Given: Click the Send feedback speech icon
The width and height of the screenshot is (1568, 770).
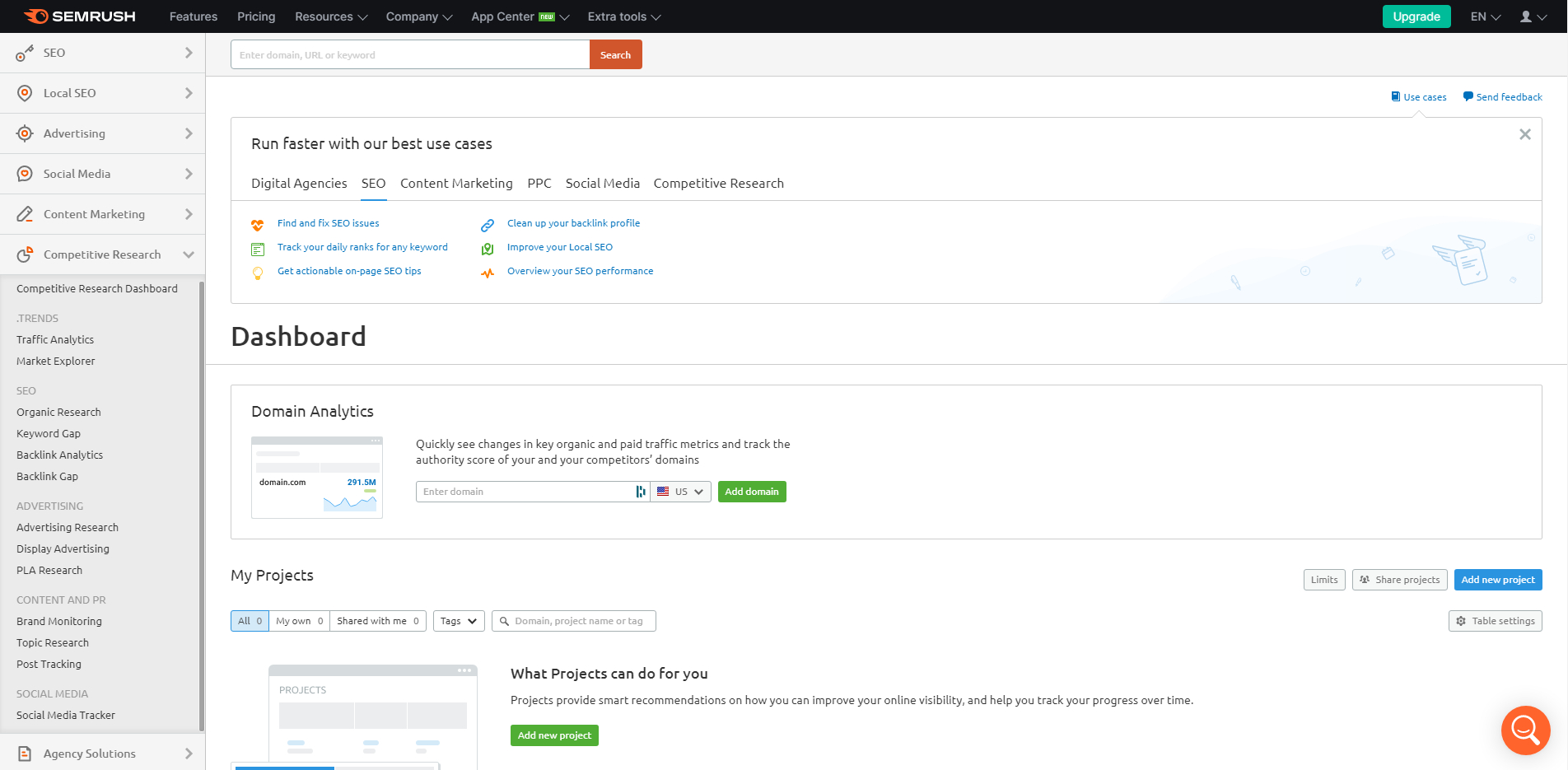Looking at the screenshot, I should coord(1468,96).
